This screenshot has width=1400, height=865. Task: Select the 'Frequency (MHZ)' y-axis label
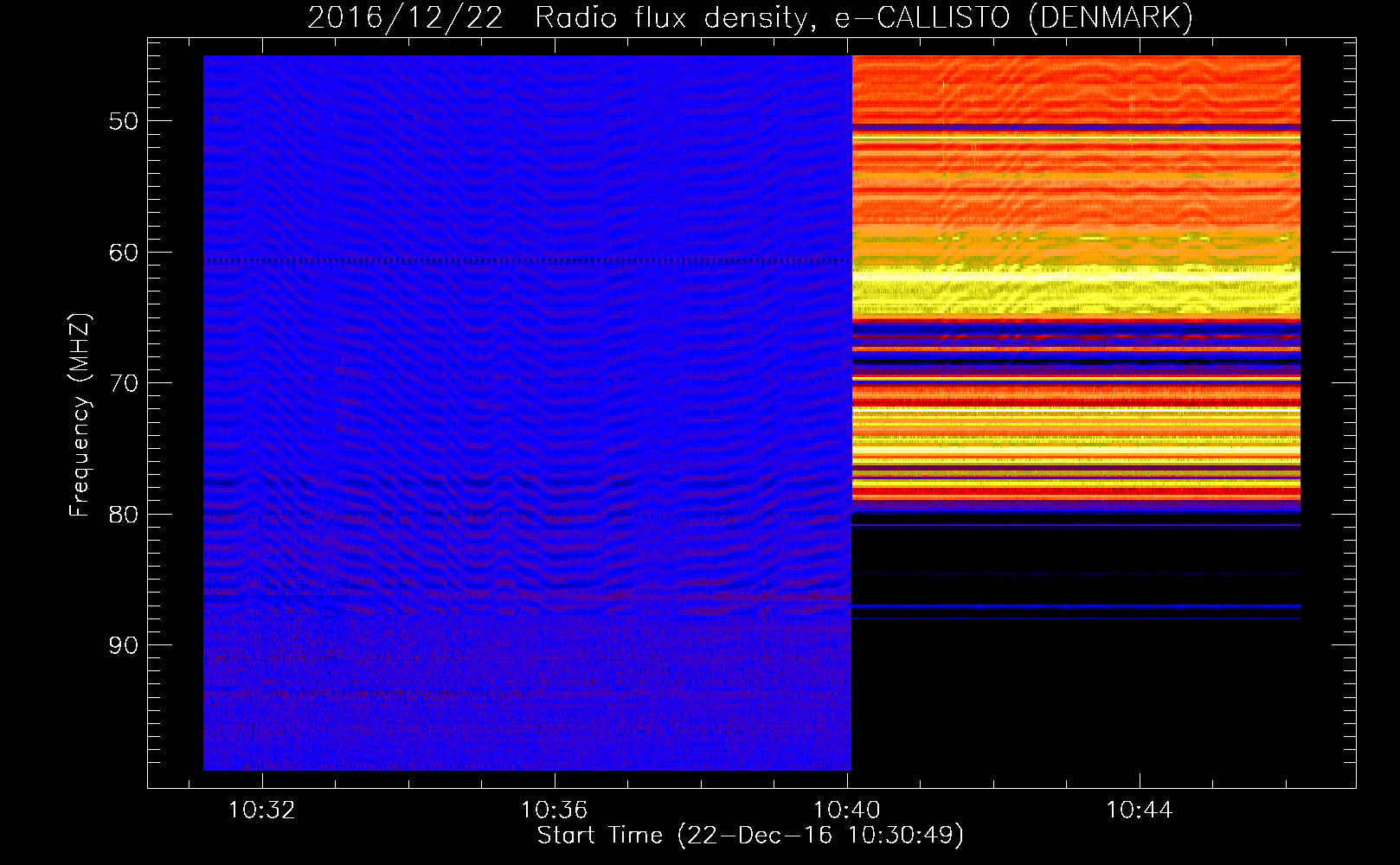(x=80, y=415)
